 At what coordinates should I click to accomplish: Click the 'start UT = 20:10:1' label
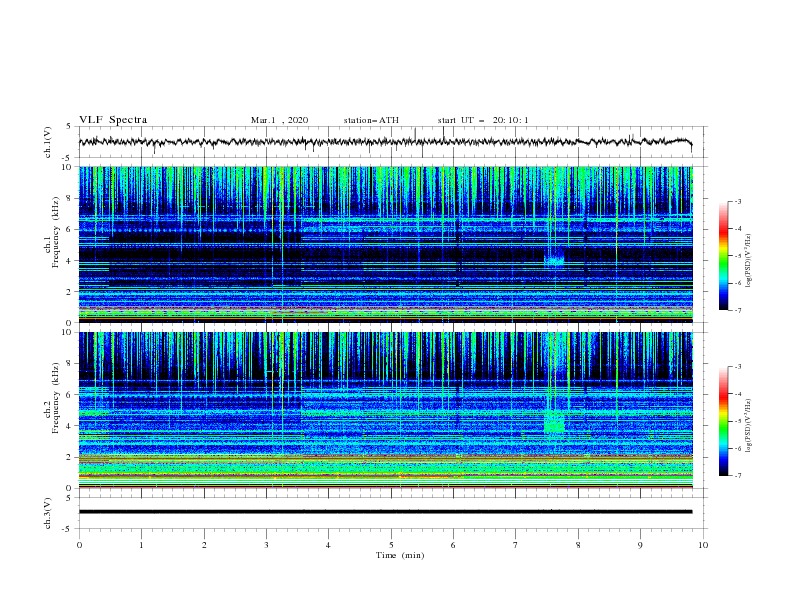click(483, 120)
